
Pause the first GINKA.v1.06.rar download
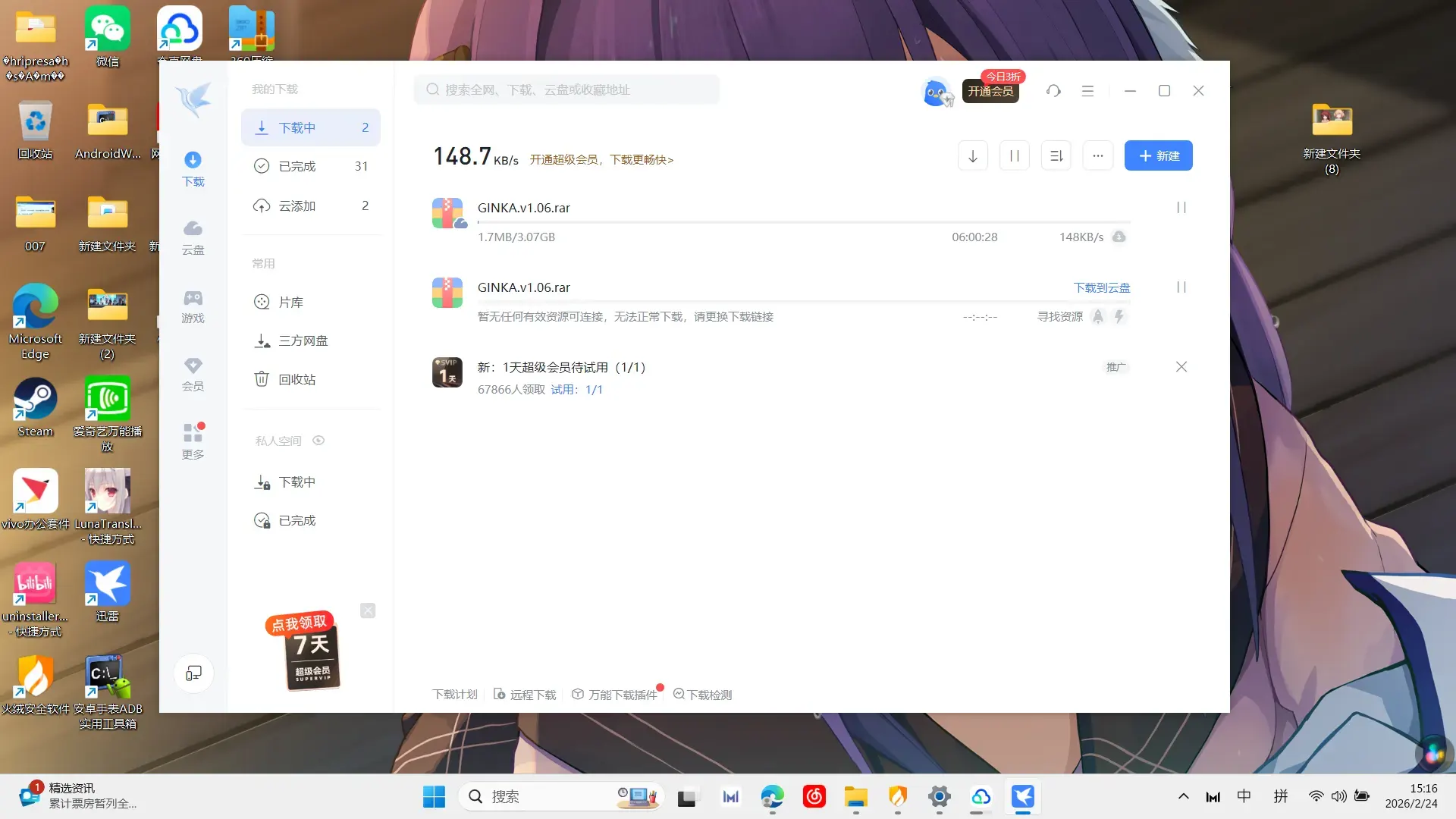click(x=1181, y=208)
